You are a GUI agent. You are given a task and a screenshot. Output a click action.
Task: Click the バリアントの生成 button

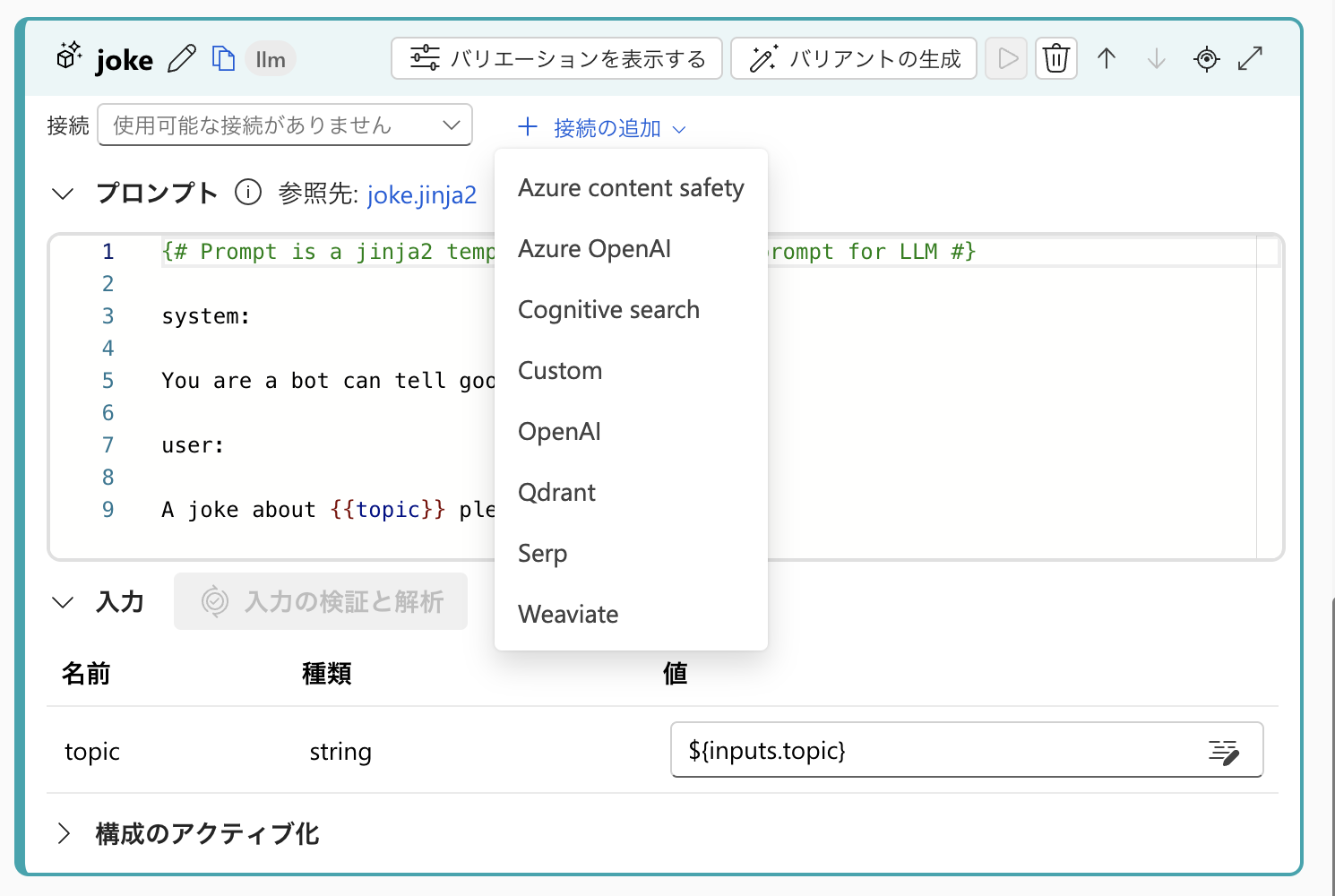pyautogui.click(x=852, y=57)
